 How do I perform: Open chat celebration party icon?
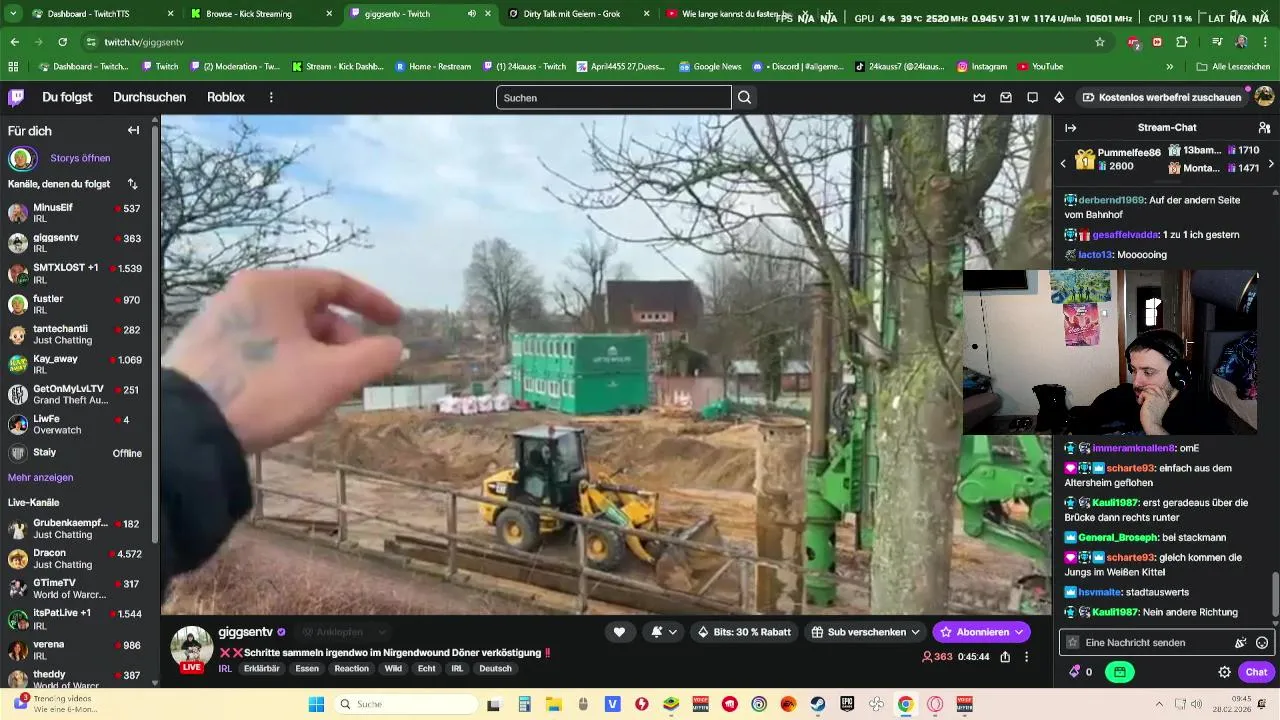(x=1240, y=643)
